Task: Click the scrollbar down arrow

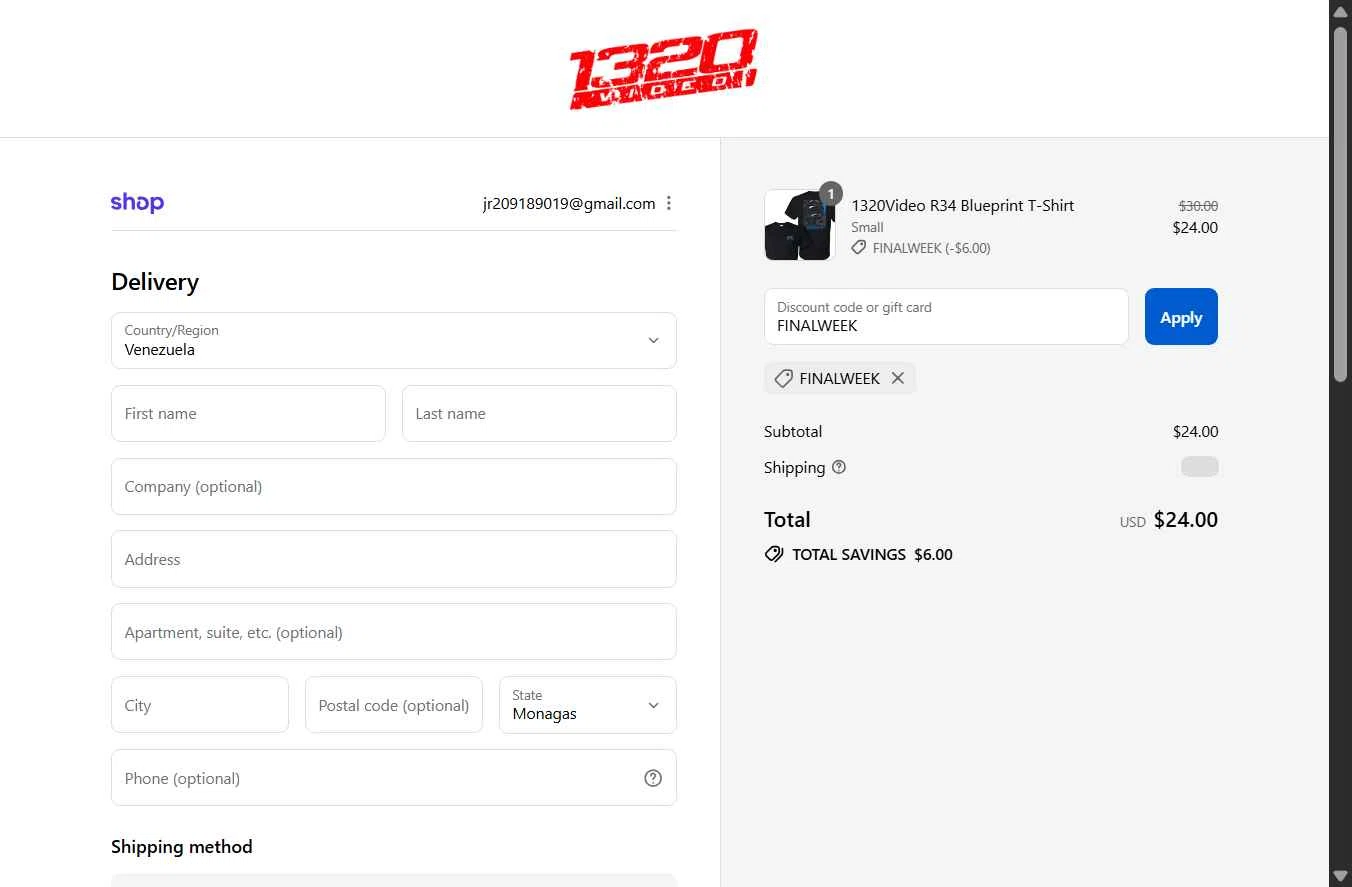Action: coord(1341,876)
